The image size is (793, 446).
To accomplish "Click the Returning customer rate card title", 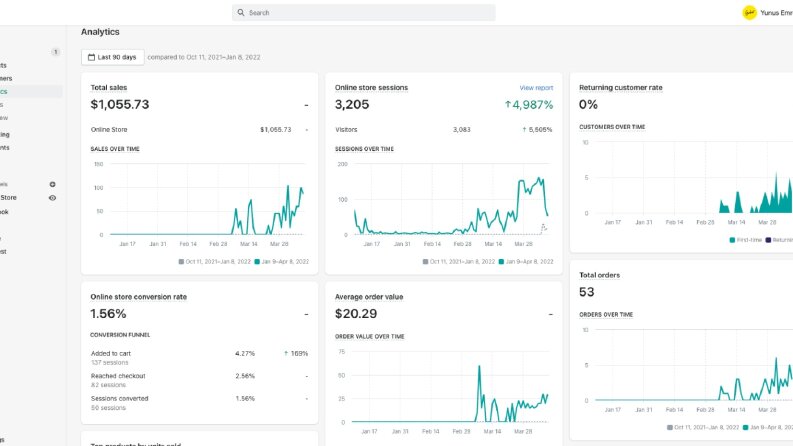I will tap(621, 87).
